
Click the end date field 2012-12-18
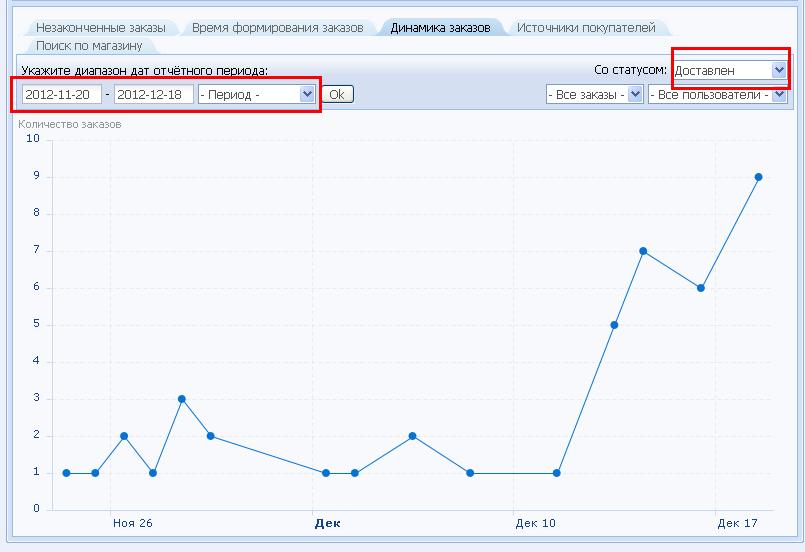click(154, 94)
